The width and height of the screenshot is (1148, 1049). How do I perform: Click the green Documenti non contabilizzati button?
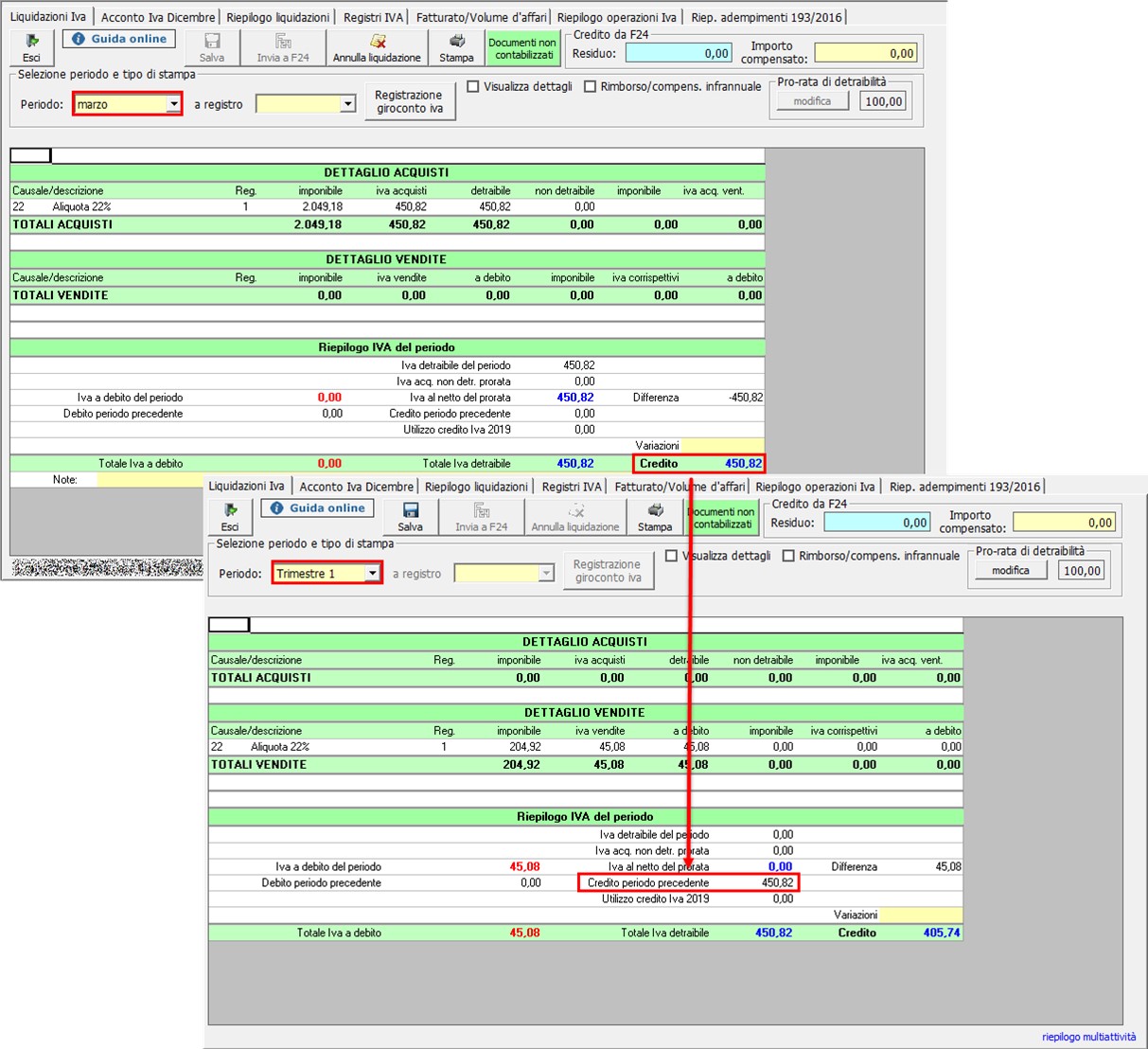click(523, 48)
